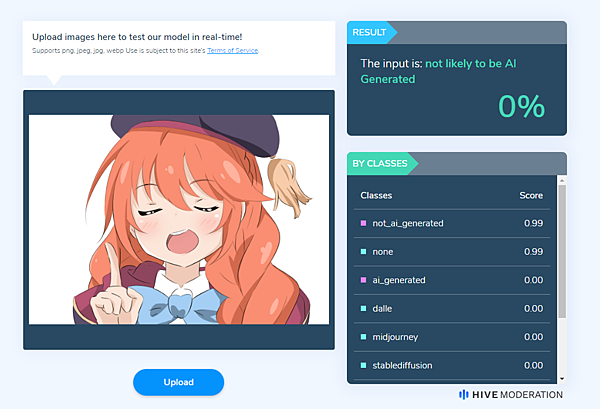Image resolution: width=600 pixels, height=409 pixels.
Task: Click the 0% result score
Action: coord(521,106)
